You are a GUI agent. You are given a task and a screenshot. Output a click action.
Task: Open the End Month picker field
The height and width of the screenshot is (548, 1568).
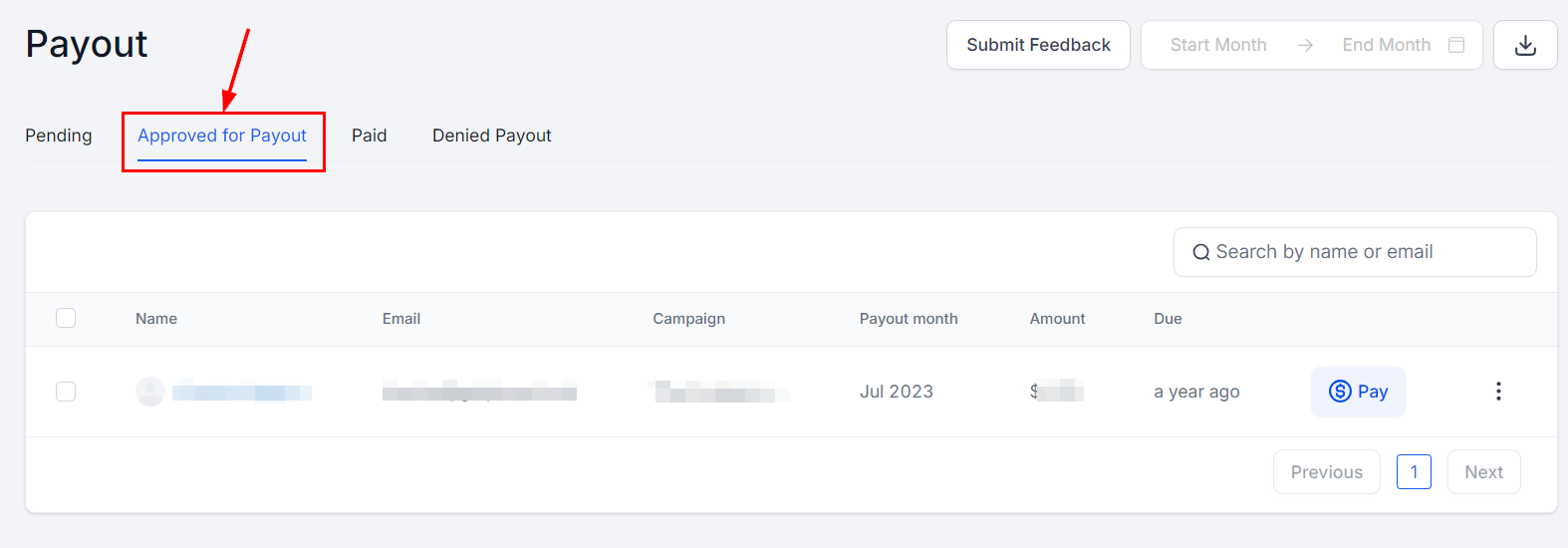tap(1386, 45)
